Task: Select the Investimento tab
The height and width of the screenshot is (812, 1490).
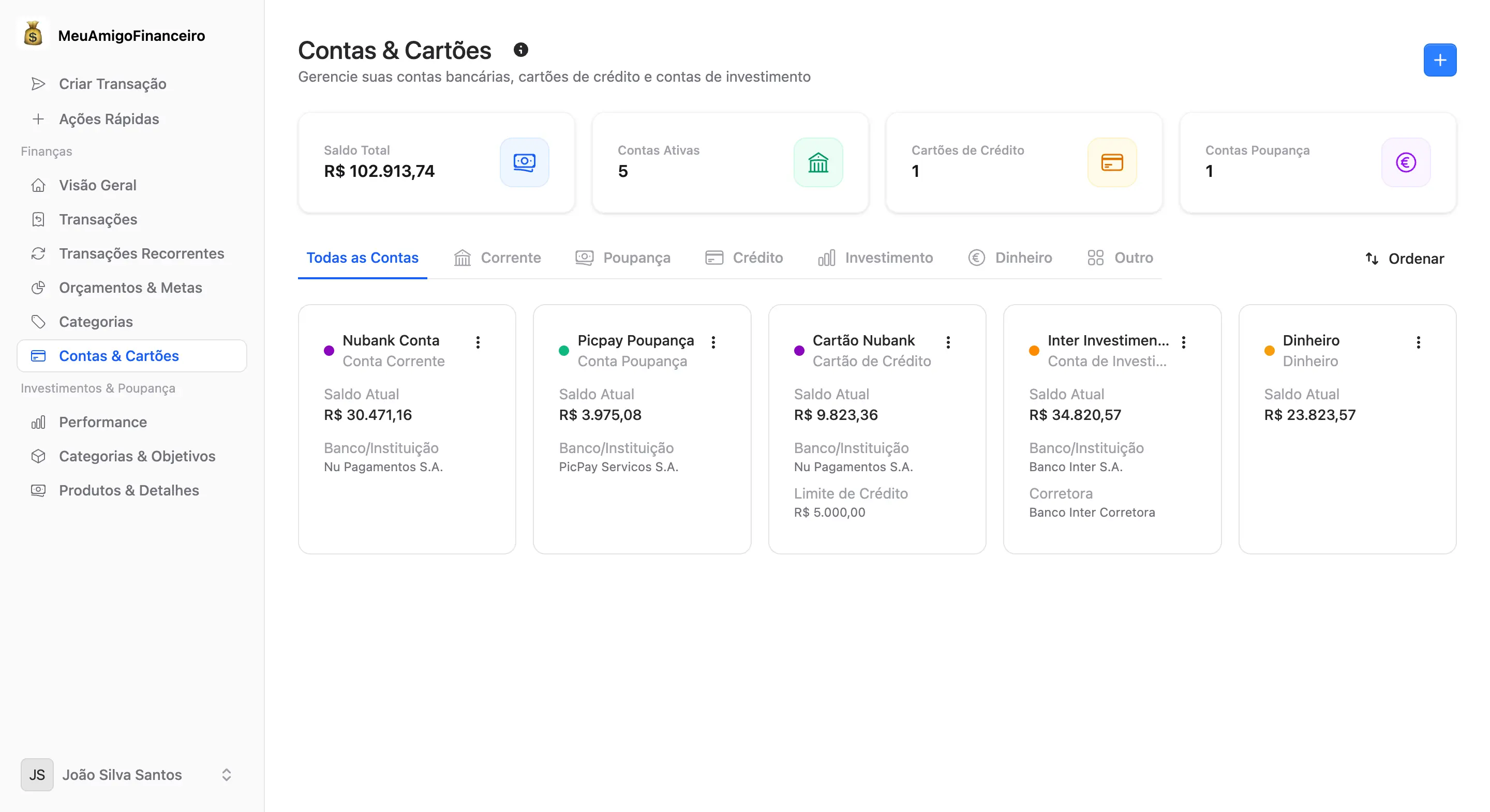Action: (x=875, y=258)
